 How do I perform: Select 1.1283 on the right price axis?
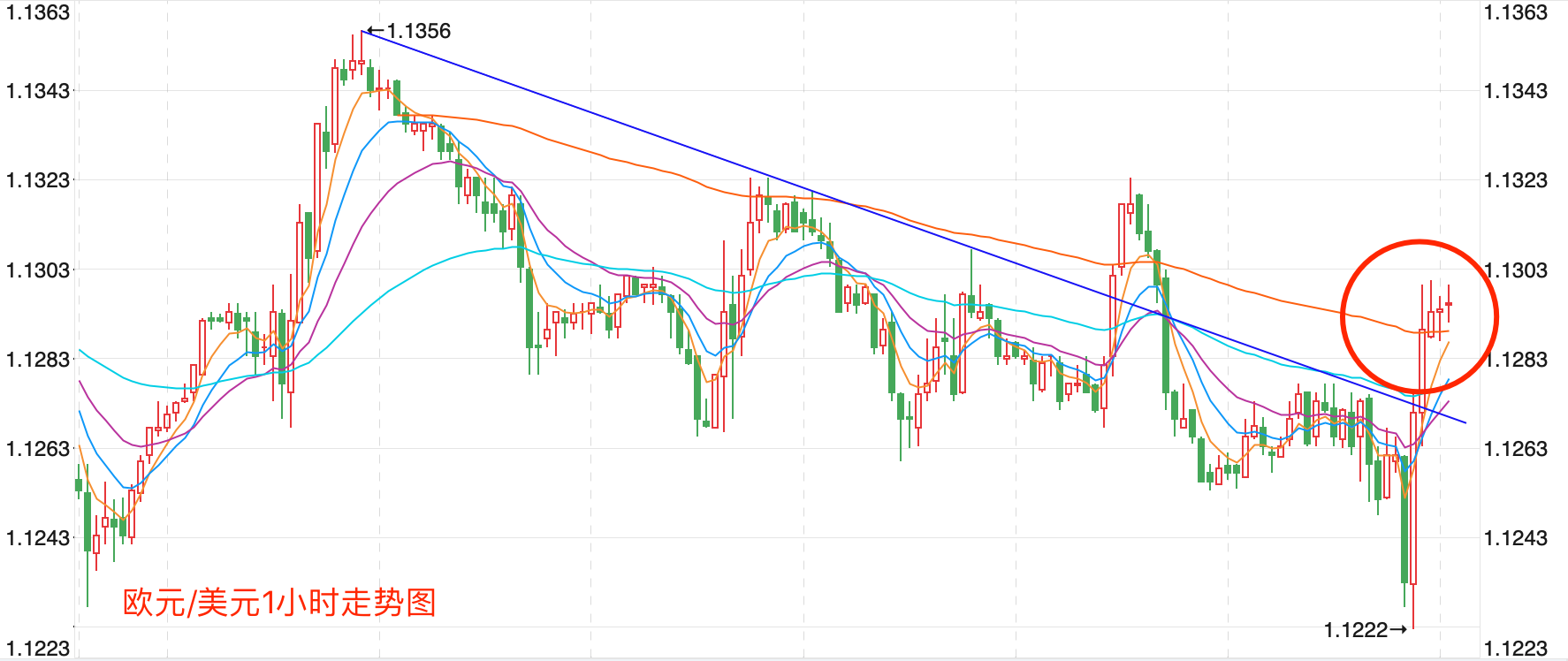(x=1516, y=360)
